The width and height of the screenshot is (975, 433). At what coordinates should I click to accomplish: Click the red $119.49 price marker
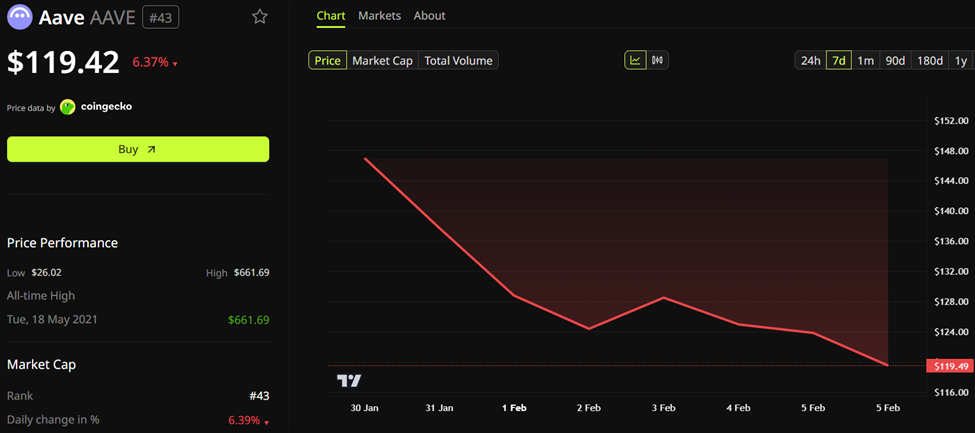950,366
